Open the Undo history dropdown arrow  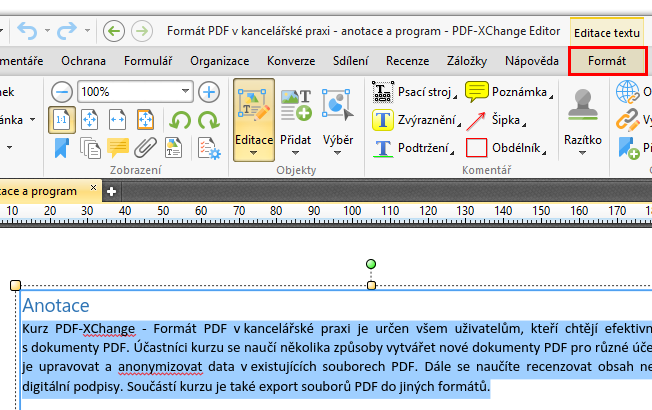click(47, 30)
